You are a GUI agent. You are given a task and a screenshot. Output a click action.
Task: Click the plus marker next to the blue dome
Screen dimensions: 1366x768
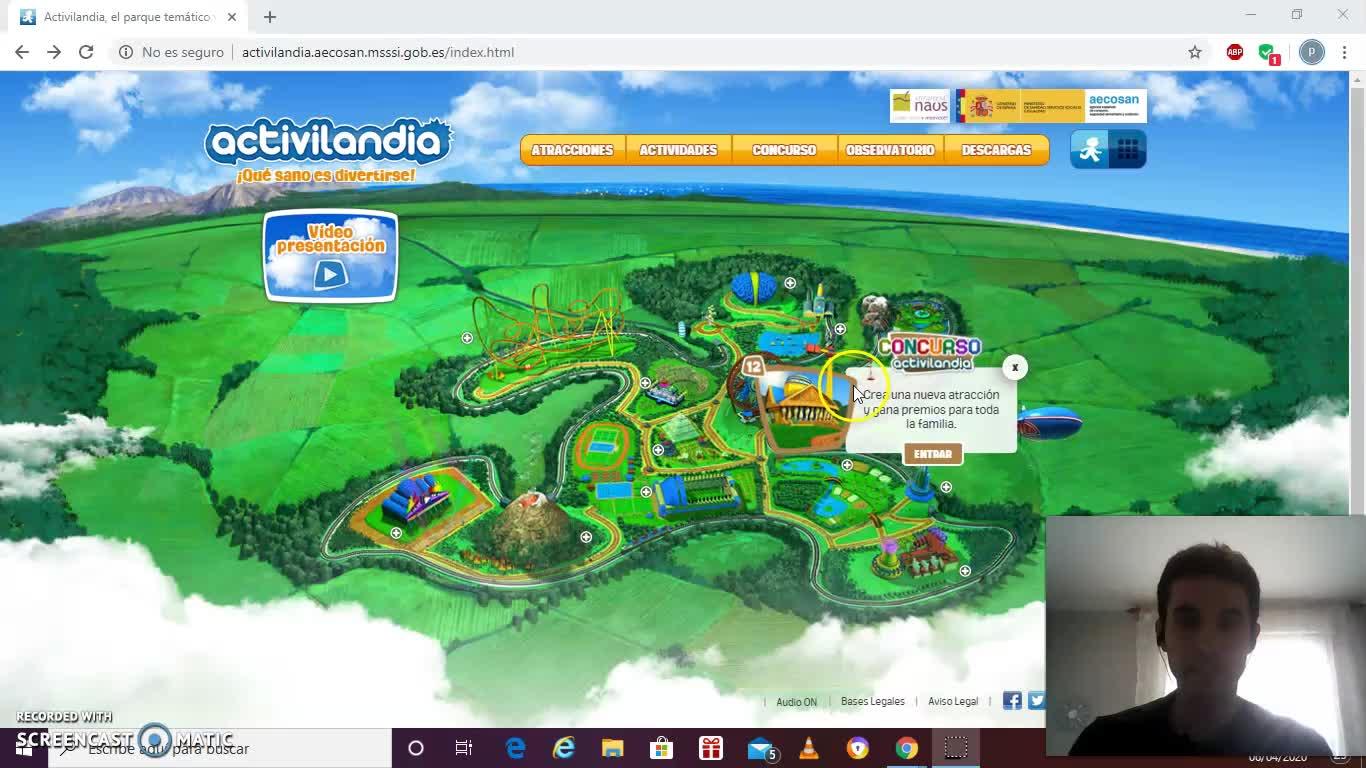[x=790, y=283]
